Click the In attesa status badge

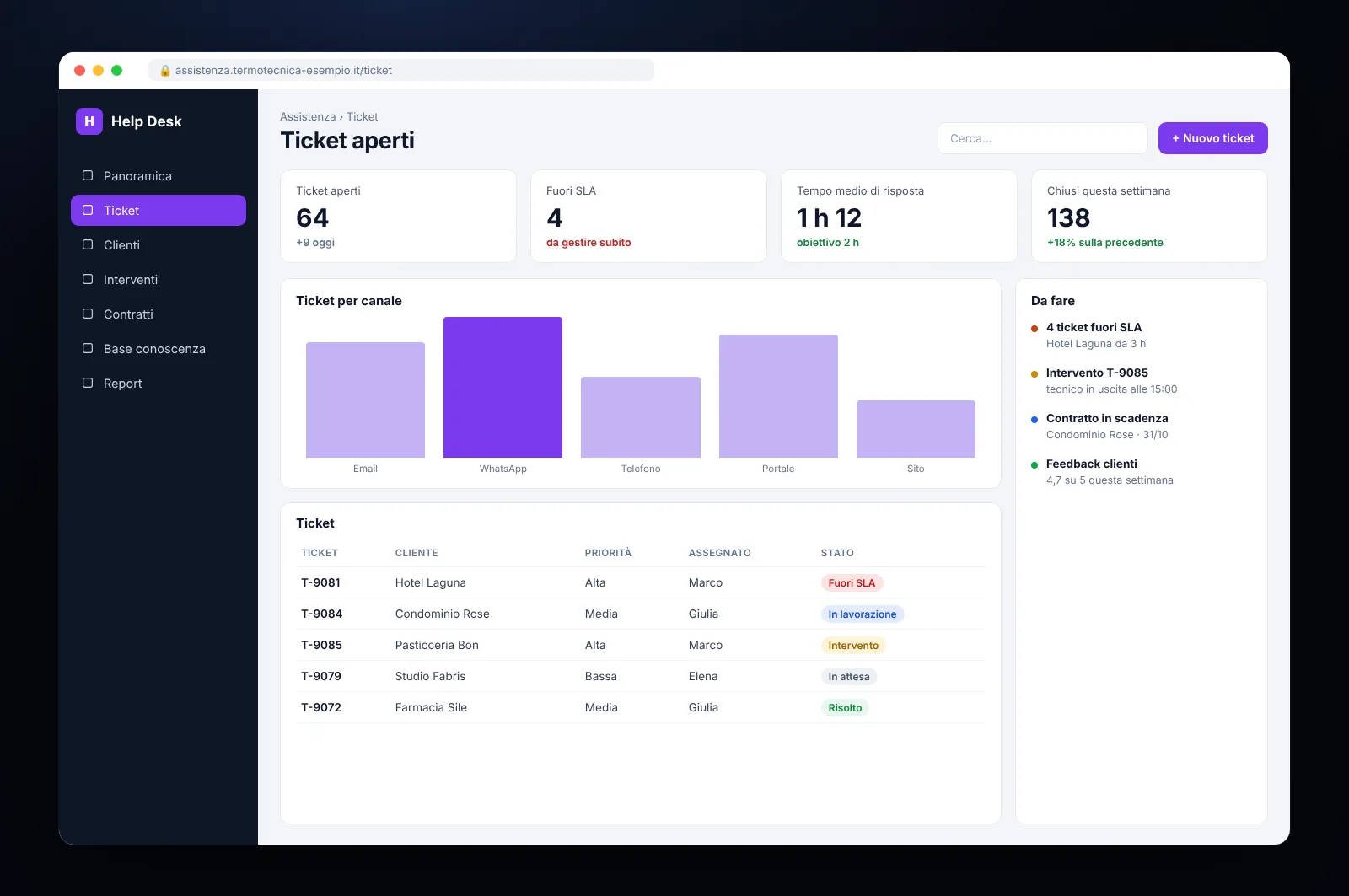coord(849,677)
